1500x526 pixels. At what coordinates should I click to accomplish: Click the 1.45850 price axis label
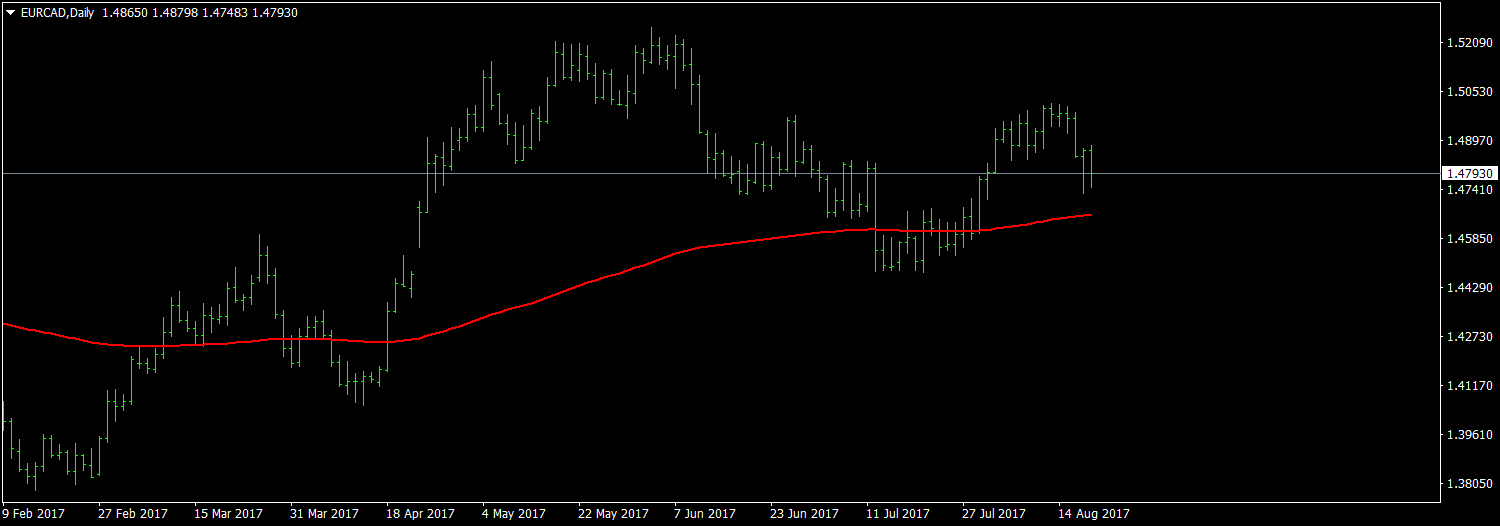pyautogui.click(x=1470, y=239)
